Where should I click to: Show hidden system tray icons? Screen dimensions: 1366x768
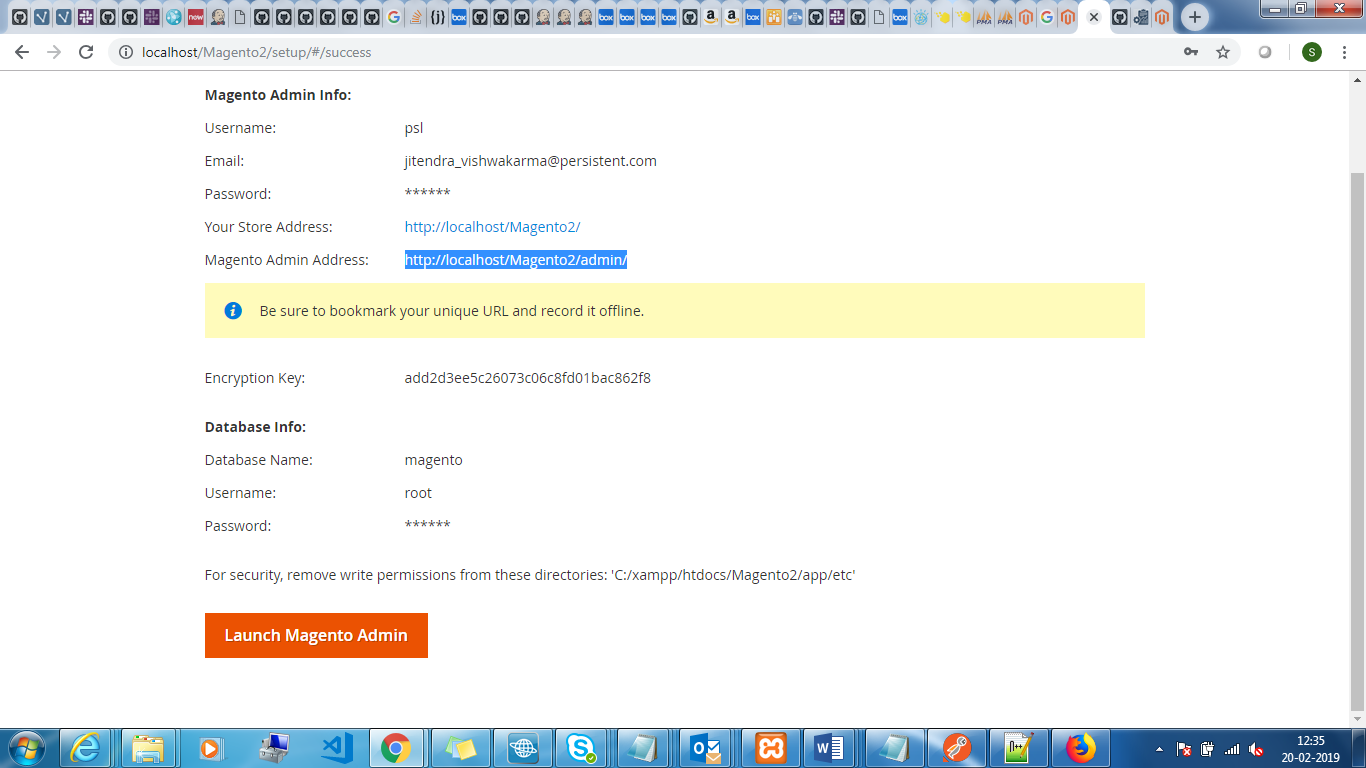click(1159, 748)
